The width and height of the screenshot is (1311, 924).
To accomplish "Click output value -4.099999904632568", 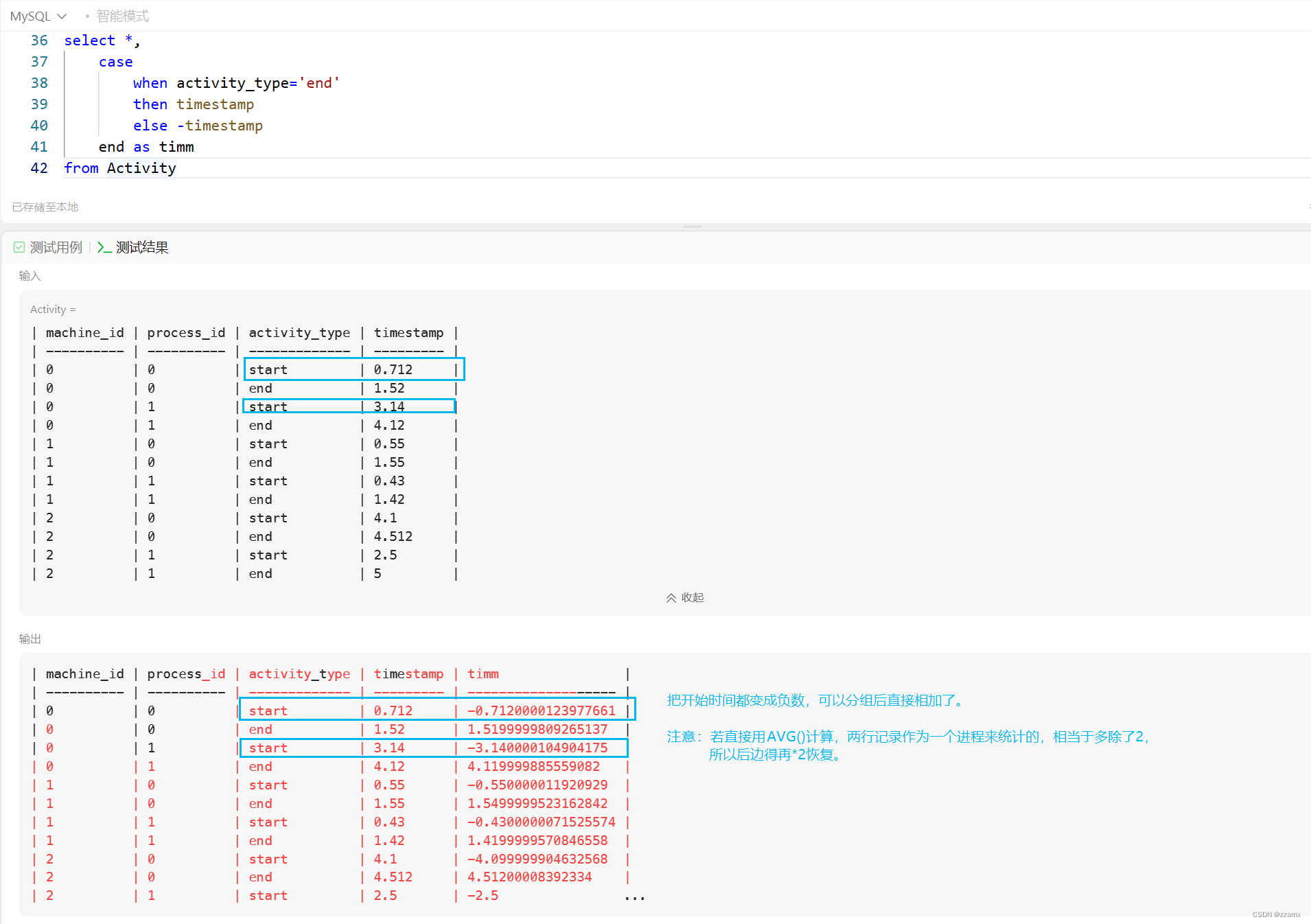I will coord(537,859).
